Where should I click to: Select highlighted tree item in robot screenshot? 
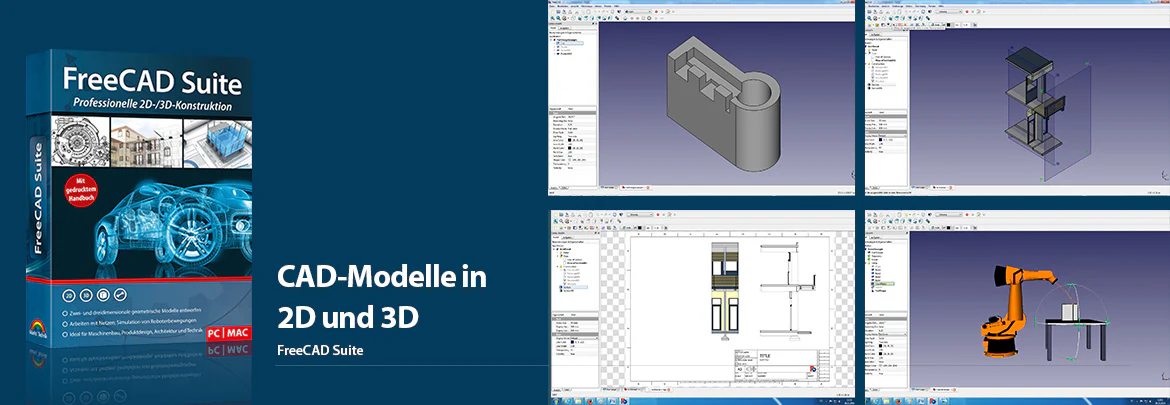click(883, 283)
